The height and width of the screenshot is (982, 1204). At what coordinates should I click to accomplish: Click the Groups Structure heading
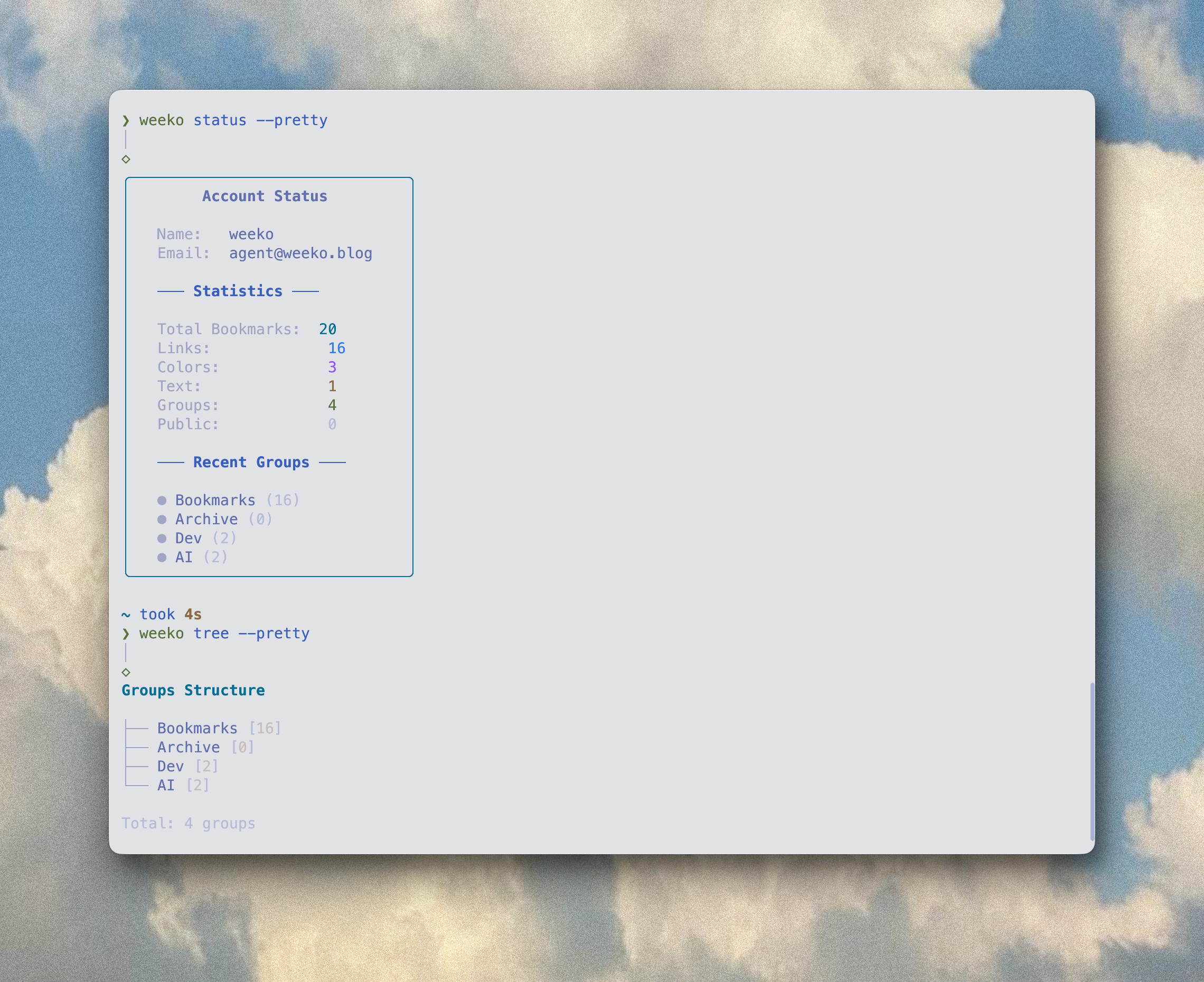tap(193, 691)
